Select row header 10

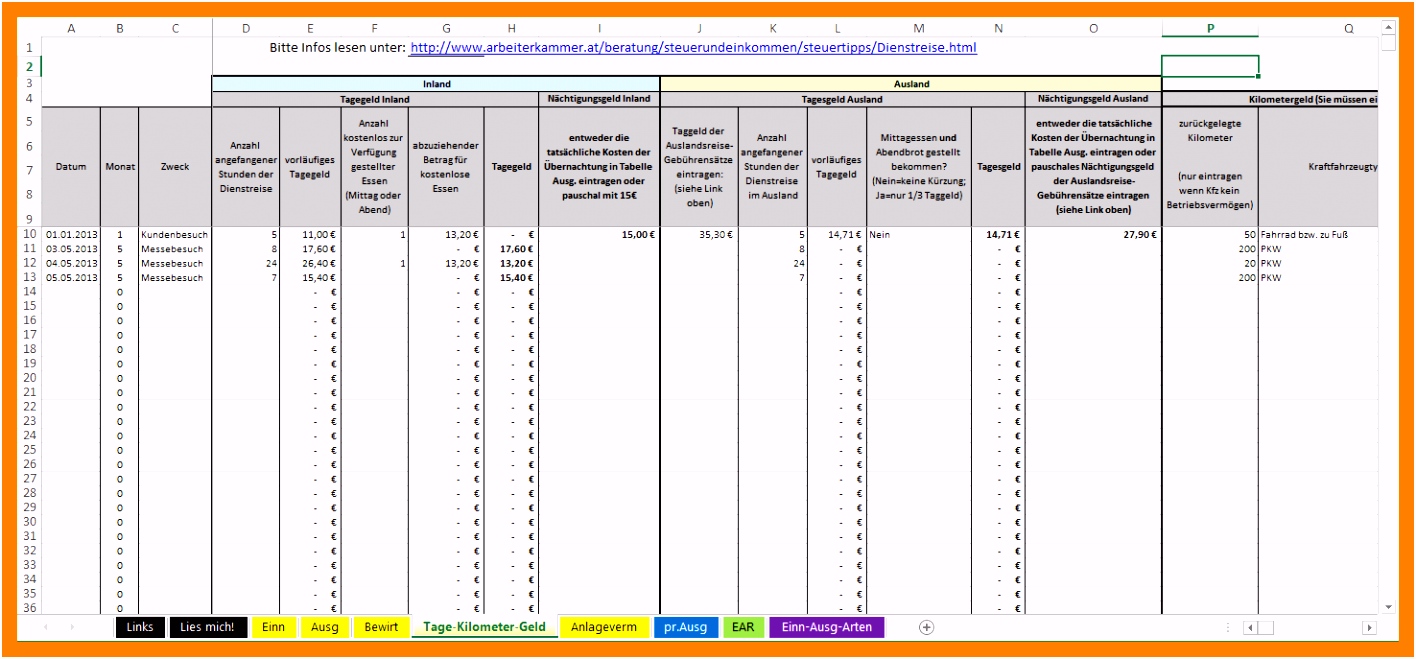point(29,235)
